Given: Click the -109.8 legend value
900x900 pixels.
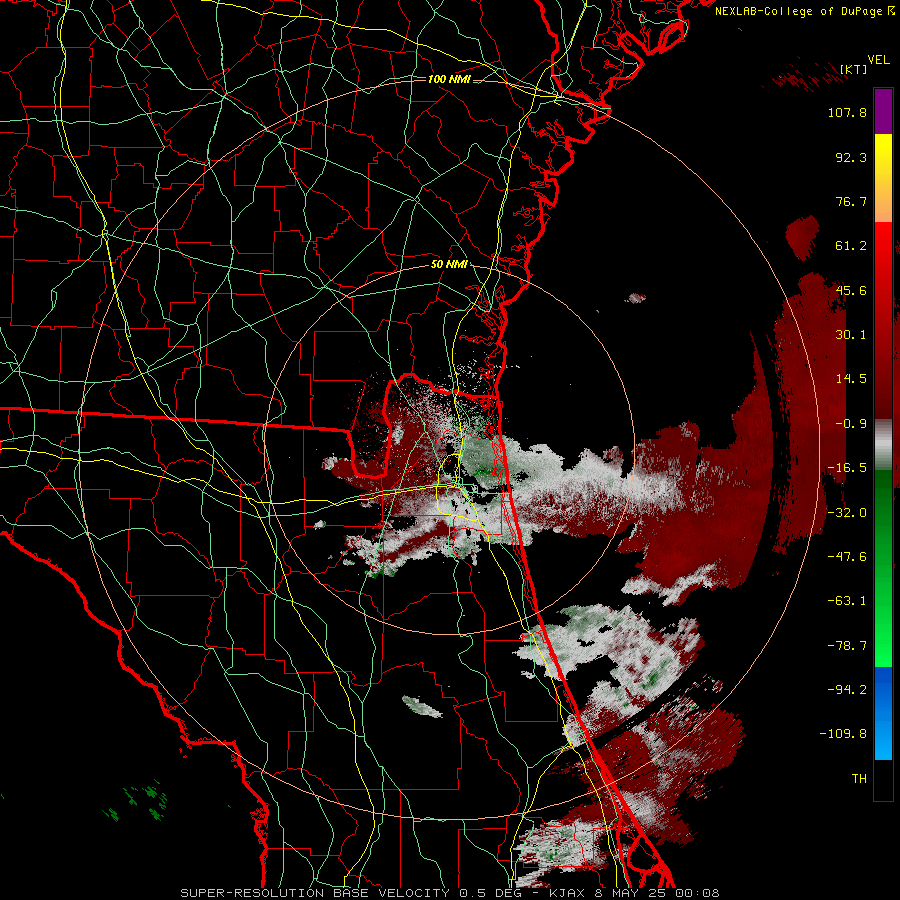Looking at the screenshot, I should [x=843, y=734].
